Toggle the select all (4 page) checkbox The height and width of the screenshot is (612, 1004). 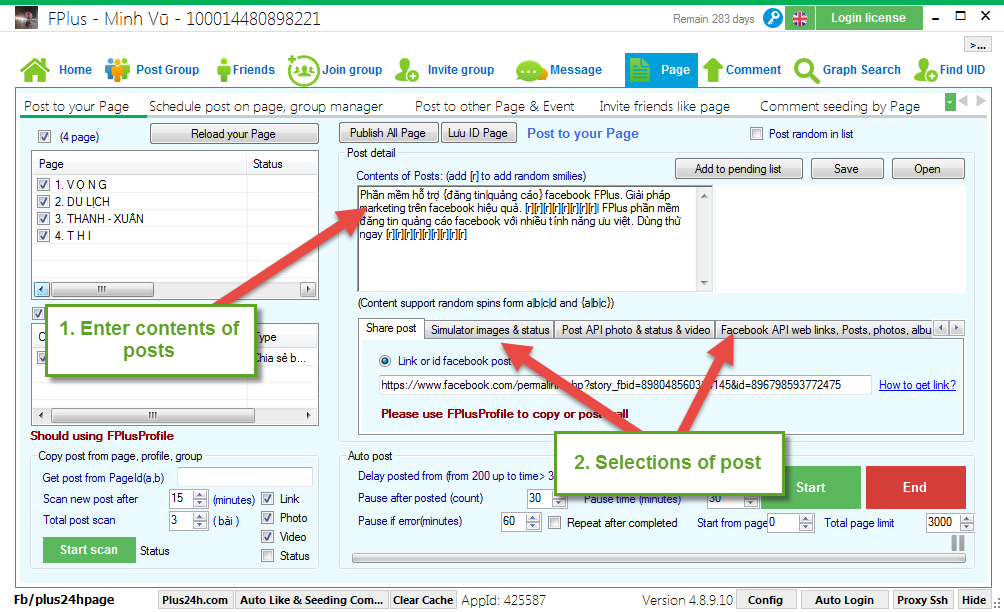click(x=44, y=136)
